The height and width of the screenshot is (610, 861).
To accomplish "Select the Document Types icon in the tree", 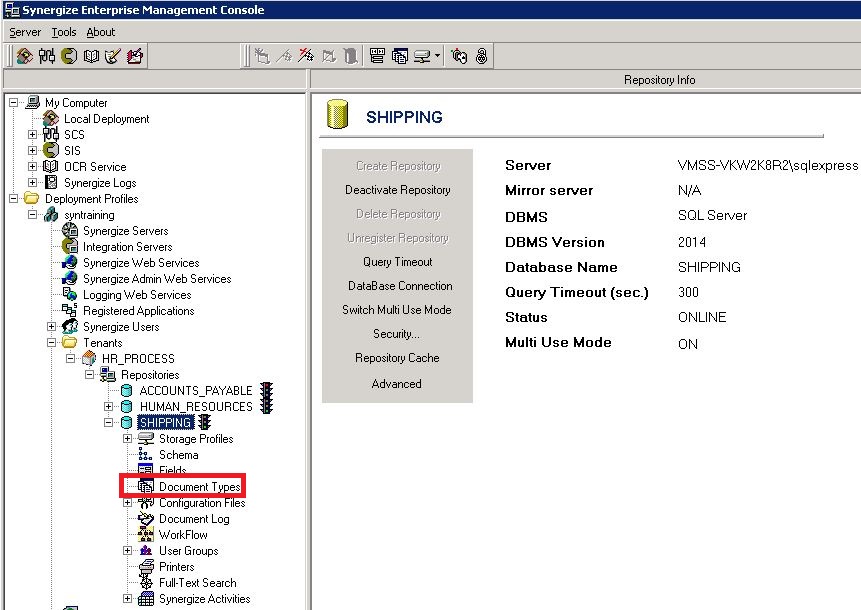I will coord(146,486).
